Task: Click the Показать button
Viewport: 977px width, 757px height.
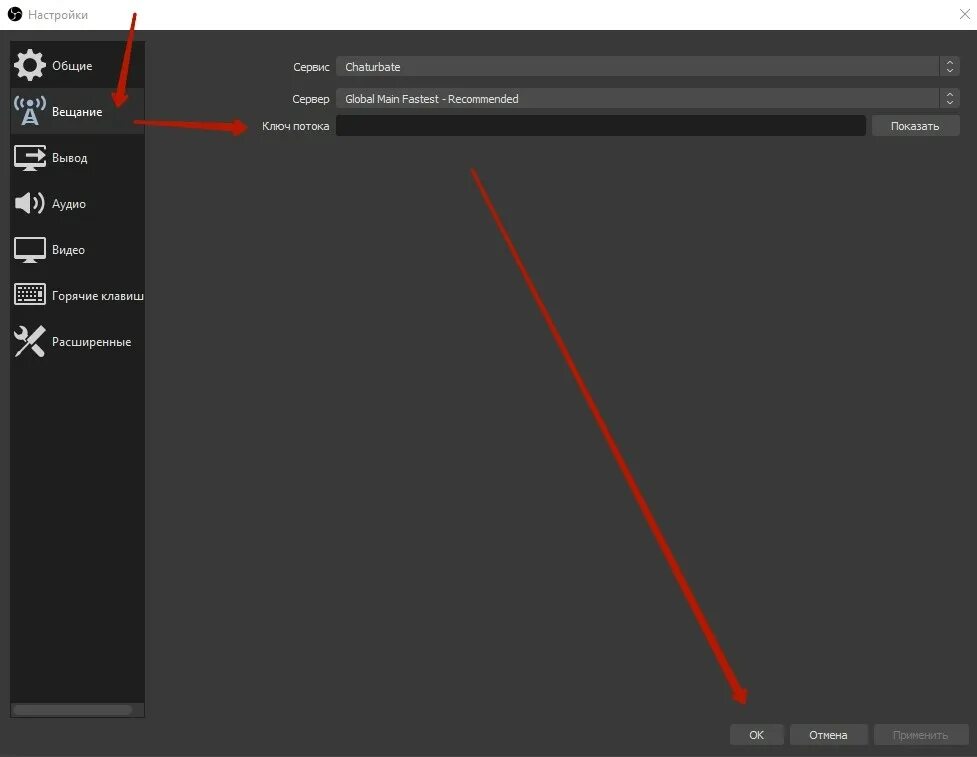Action: tap(915, 126)
